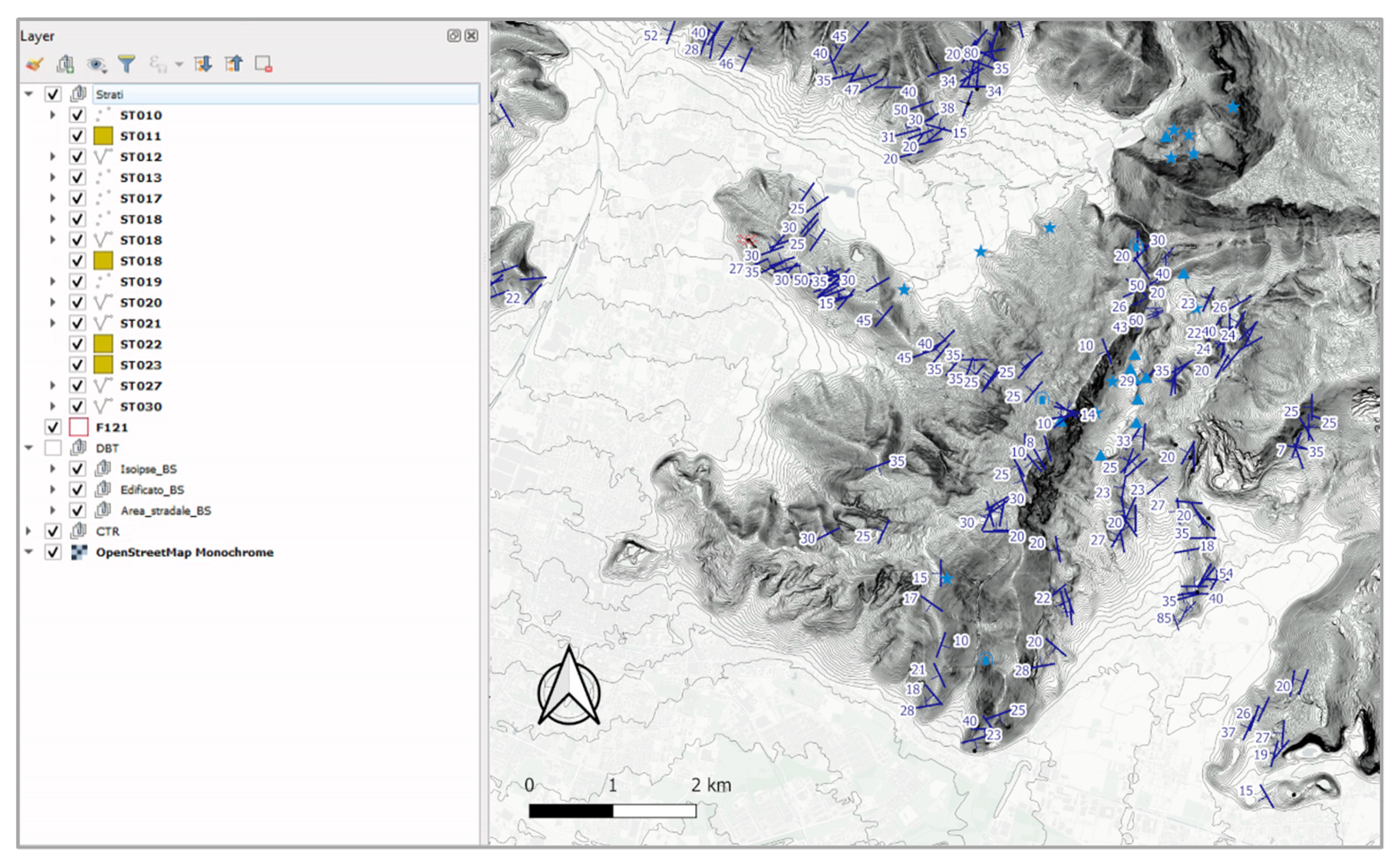
Task: Toggle the F121 layer checkbox
Action: click(x=53, y=427)
